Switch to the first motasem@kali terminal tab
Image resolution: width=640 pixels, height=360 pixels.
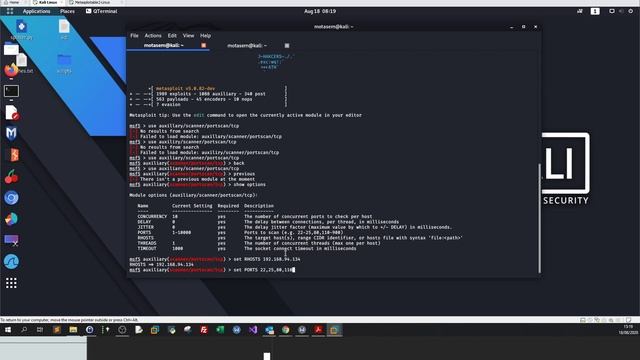click(x=164, y=45)
